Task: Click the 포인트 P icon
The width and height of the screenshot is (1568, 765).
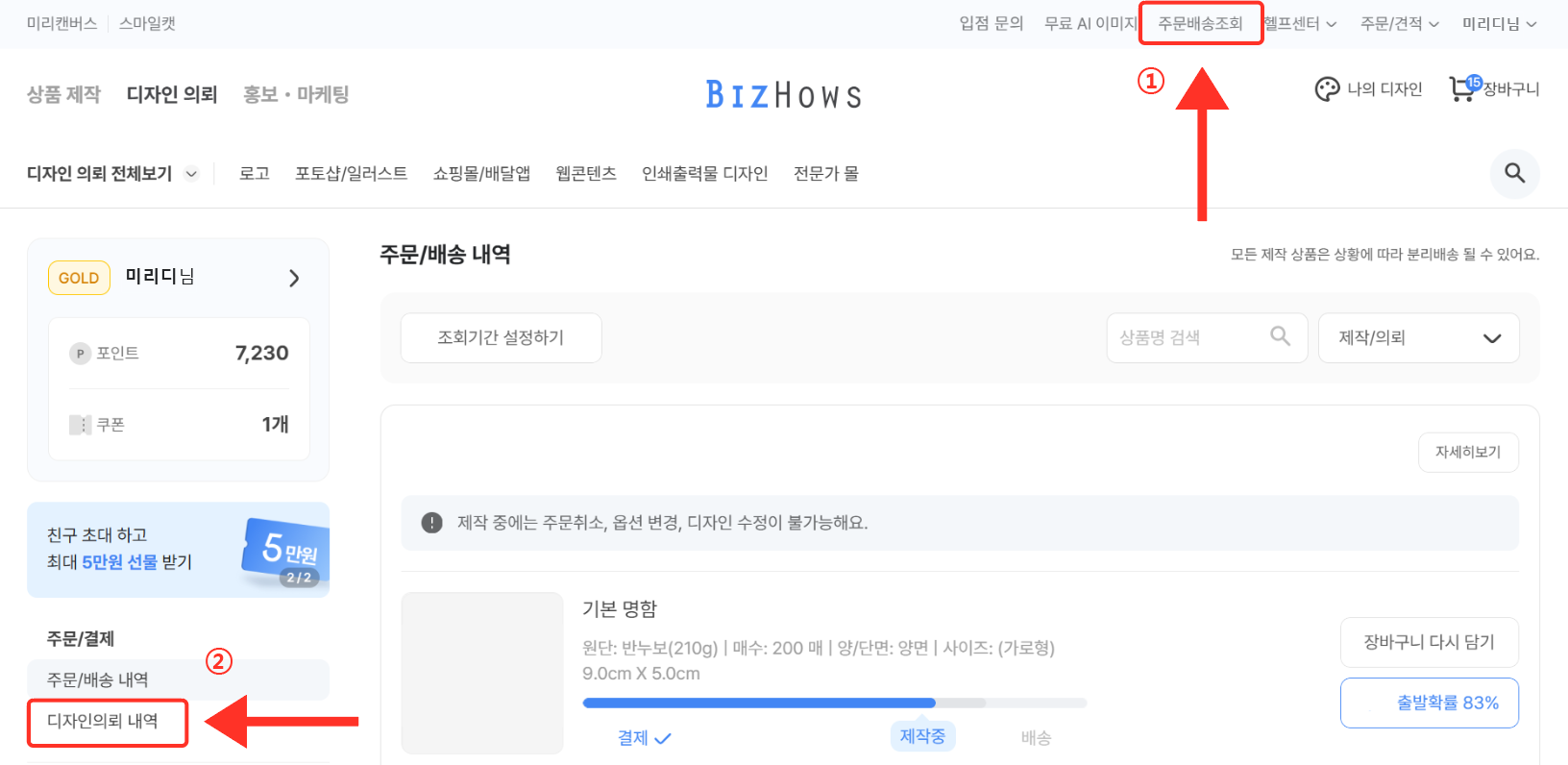Action: click(x=80, y=354)
